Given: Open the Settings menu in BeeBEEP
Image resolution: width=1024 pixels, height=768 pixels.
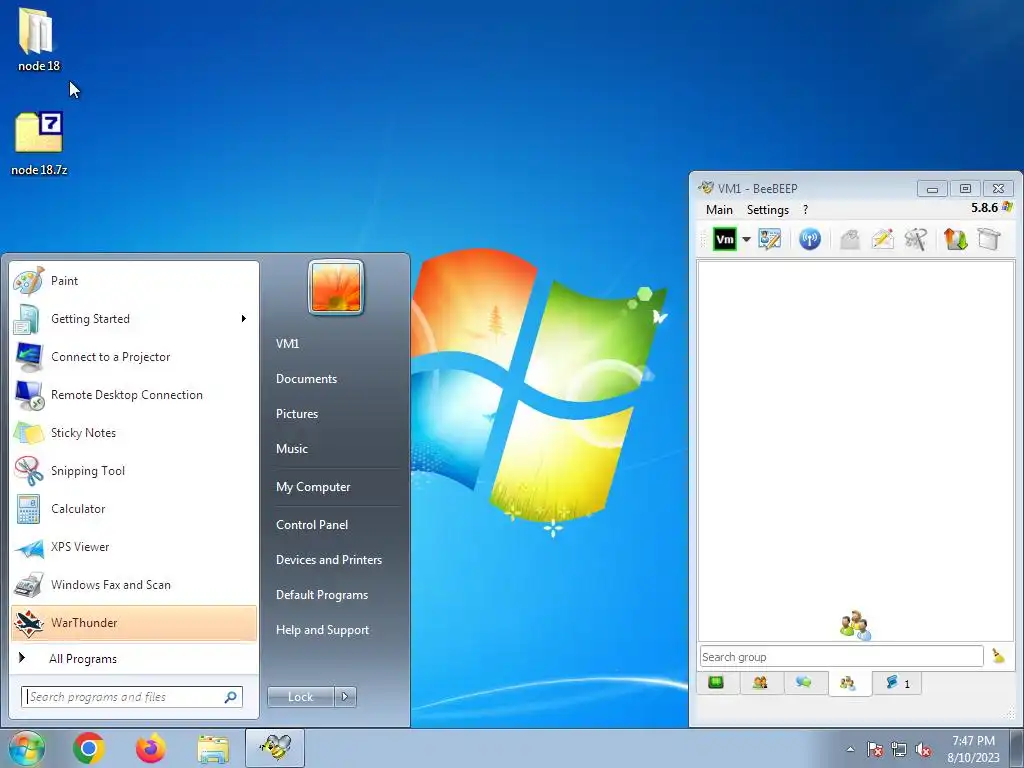Looking at the screenshot, I should pos(767,210).
